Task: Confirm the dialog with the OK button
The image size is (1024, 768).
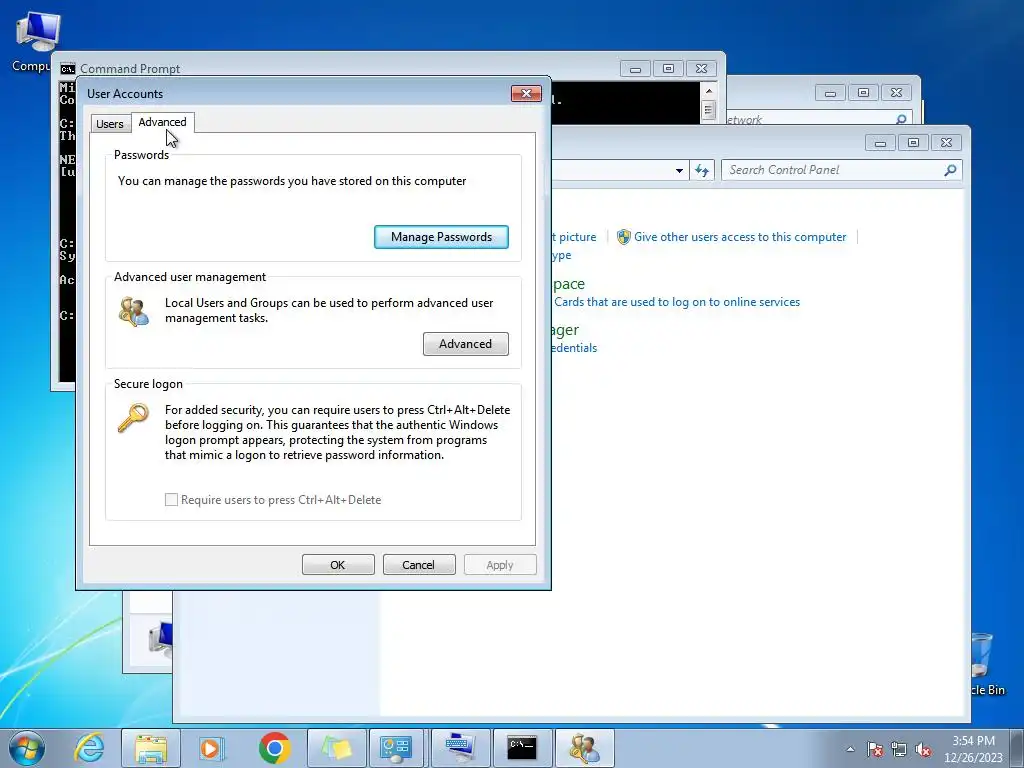Action: pos(338,565)
